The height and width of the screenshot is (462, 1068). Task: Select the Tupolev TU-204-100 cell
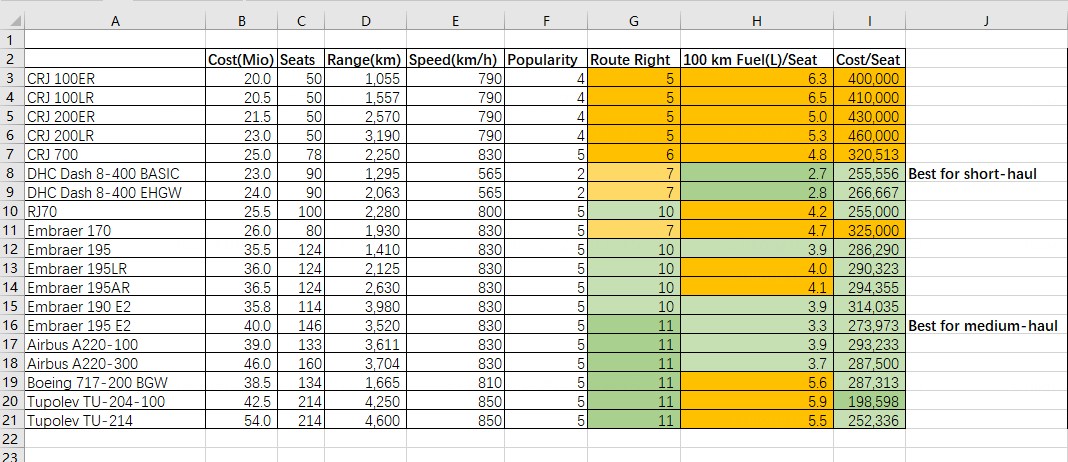115,402
